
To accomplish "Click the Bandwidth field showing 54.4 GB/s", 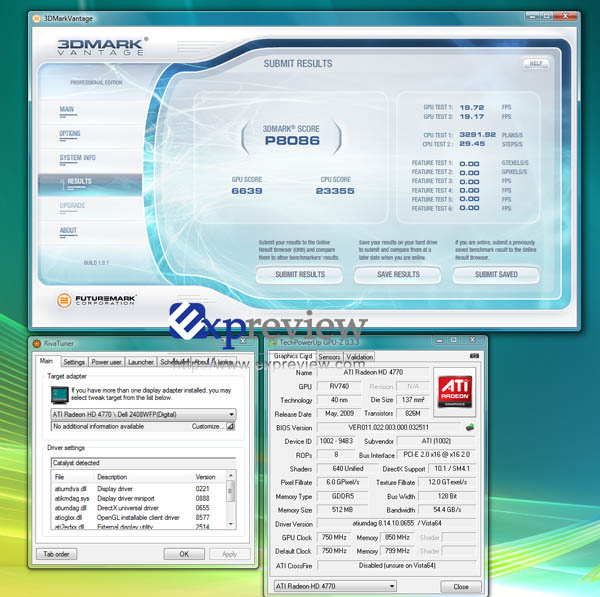I will tap(447, 510).
